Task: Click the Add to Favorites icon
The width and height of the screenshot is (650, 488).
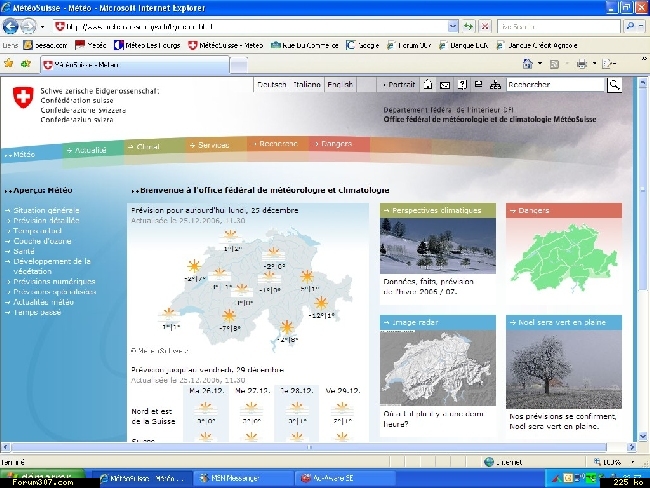Action: [26, 63]
